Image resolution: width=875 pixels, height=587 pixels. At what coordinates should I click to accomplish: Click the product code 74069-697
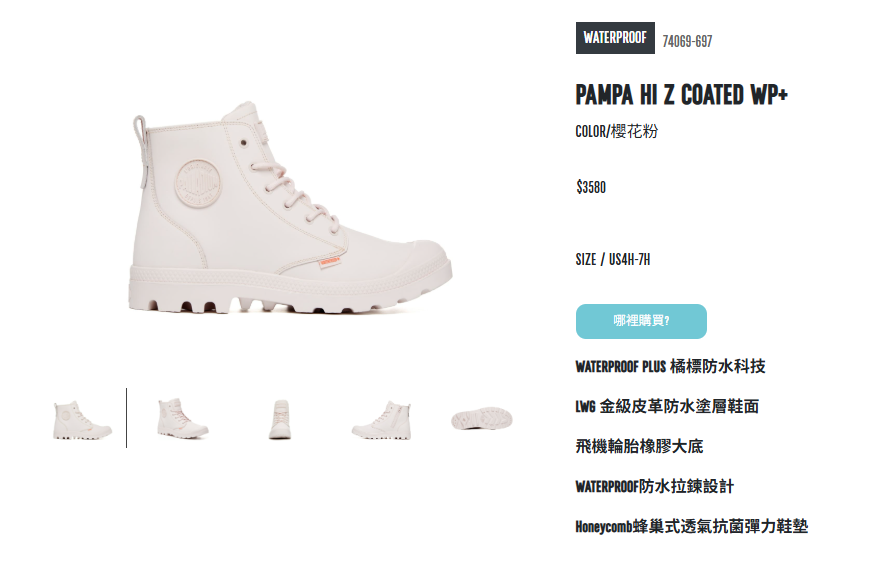(687, 41)
